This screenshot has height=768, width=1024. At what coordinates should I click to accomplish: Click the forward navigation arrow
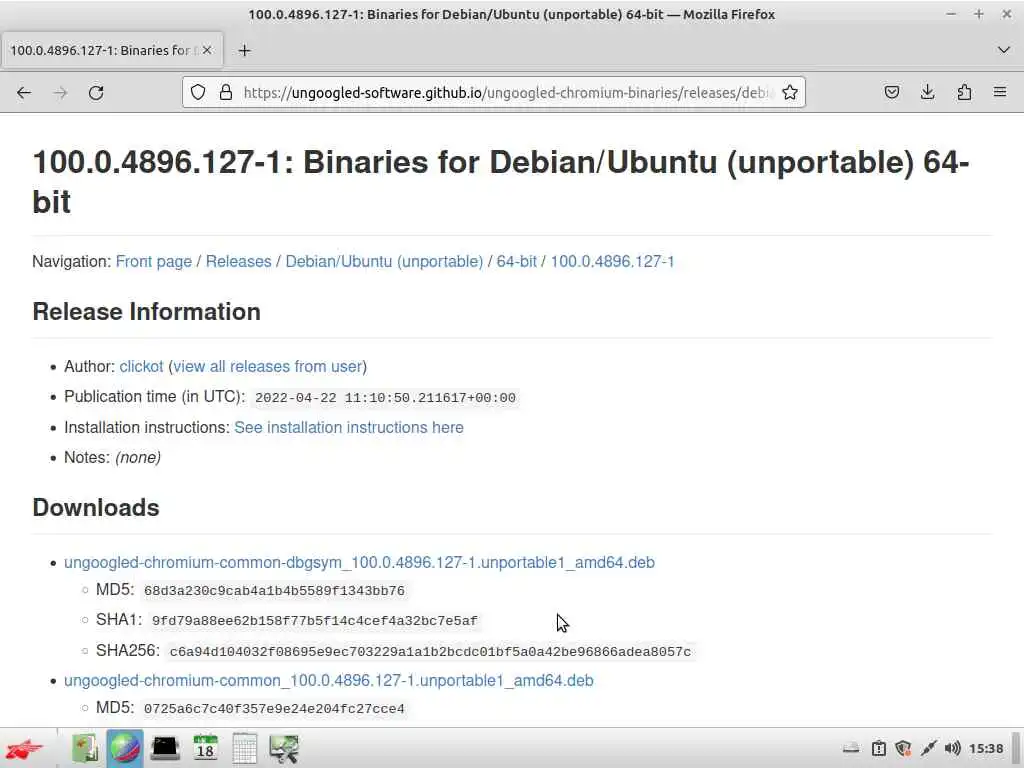tap(60, 93)
